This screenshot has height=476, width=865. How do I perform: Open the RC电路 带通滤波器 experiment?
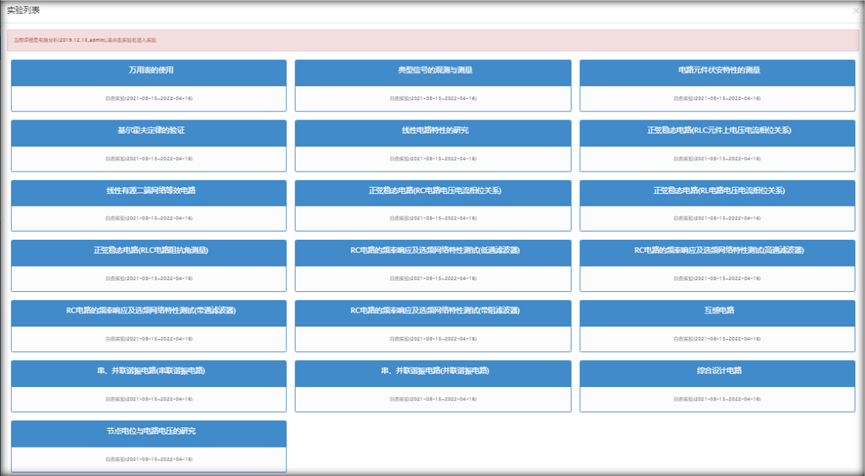148,310
